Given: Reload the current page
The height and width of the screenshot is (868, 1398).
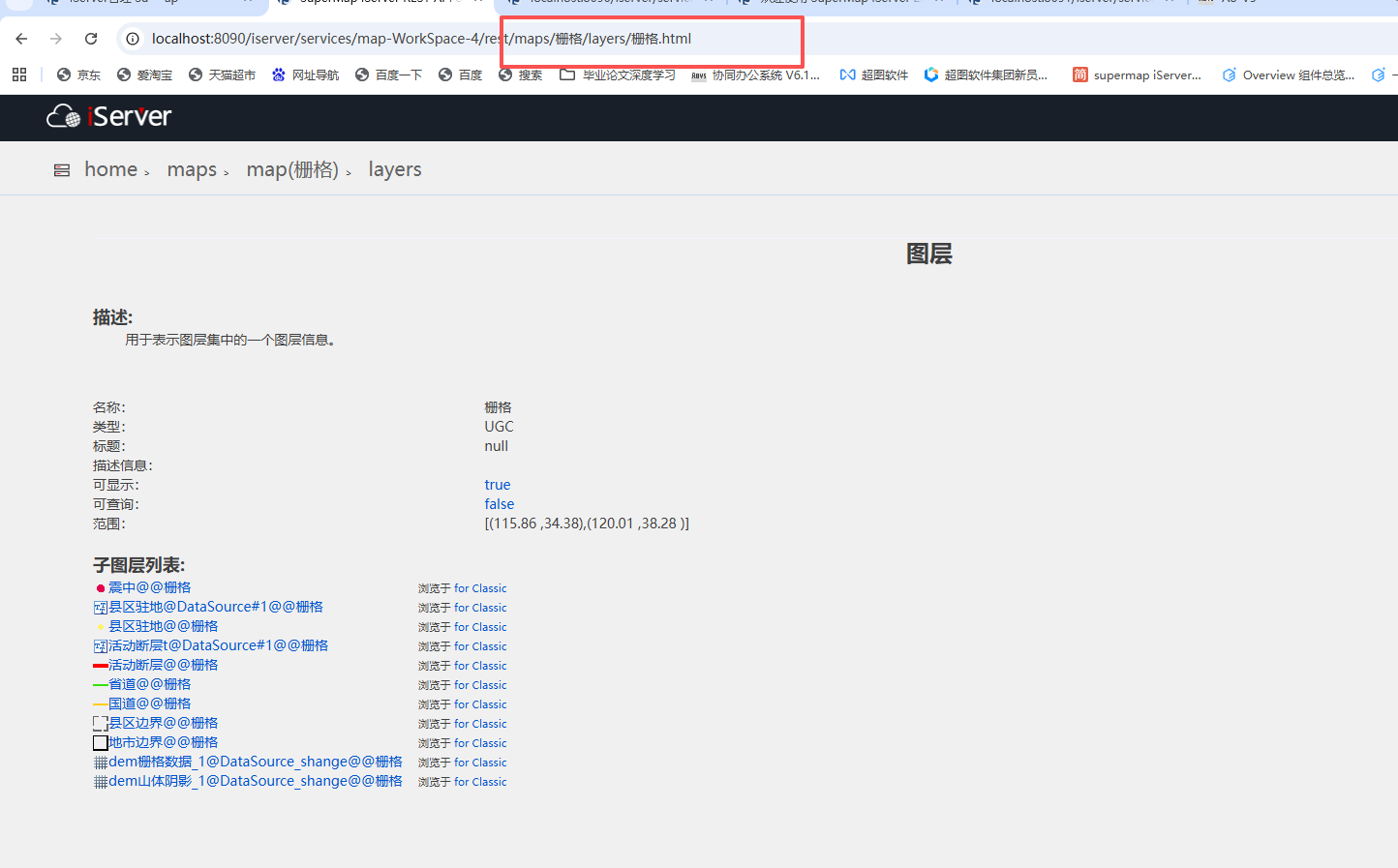Looking at the screenshot, I should coord(91,39).
